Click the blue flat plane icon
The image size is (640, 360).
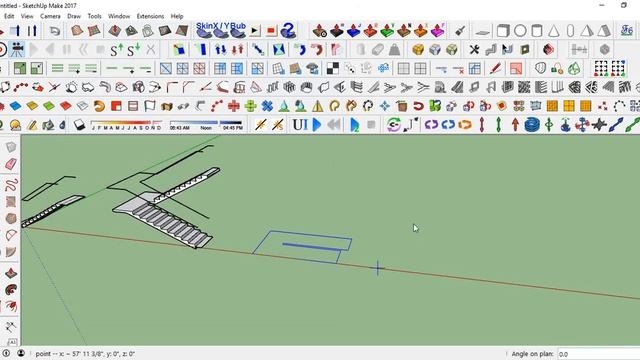[15, 106]
